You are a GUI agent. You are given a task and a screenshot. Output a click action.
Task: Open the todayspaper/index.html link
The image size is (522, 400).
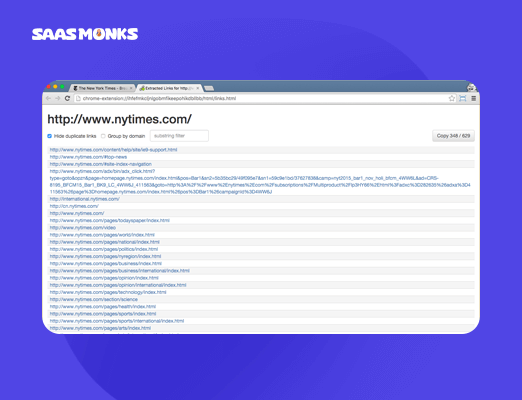[x=110, y=220]
